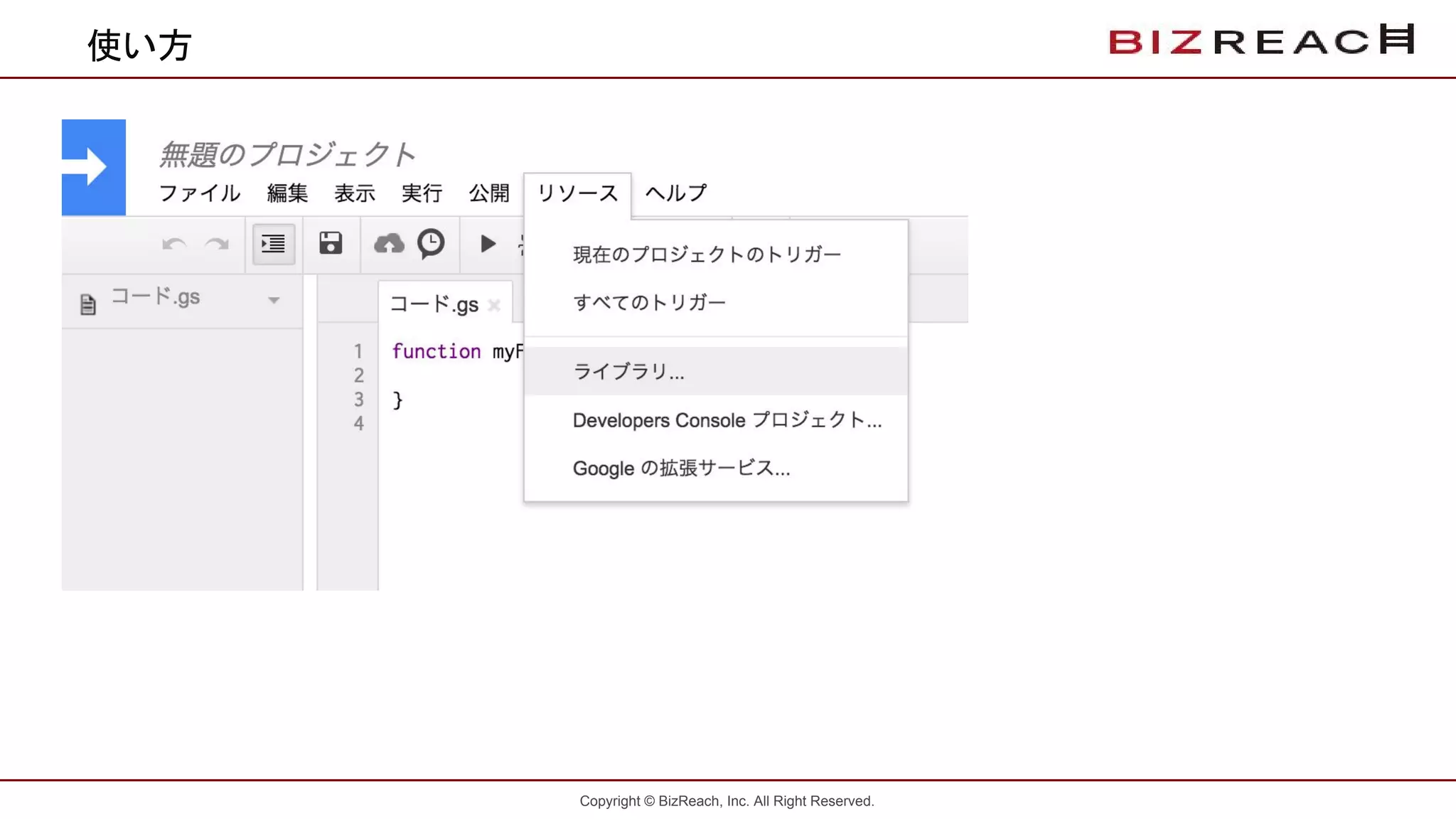Run the function with play icon
This screenshot has width=1456, height=819.
(x=488, y=244)
